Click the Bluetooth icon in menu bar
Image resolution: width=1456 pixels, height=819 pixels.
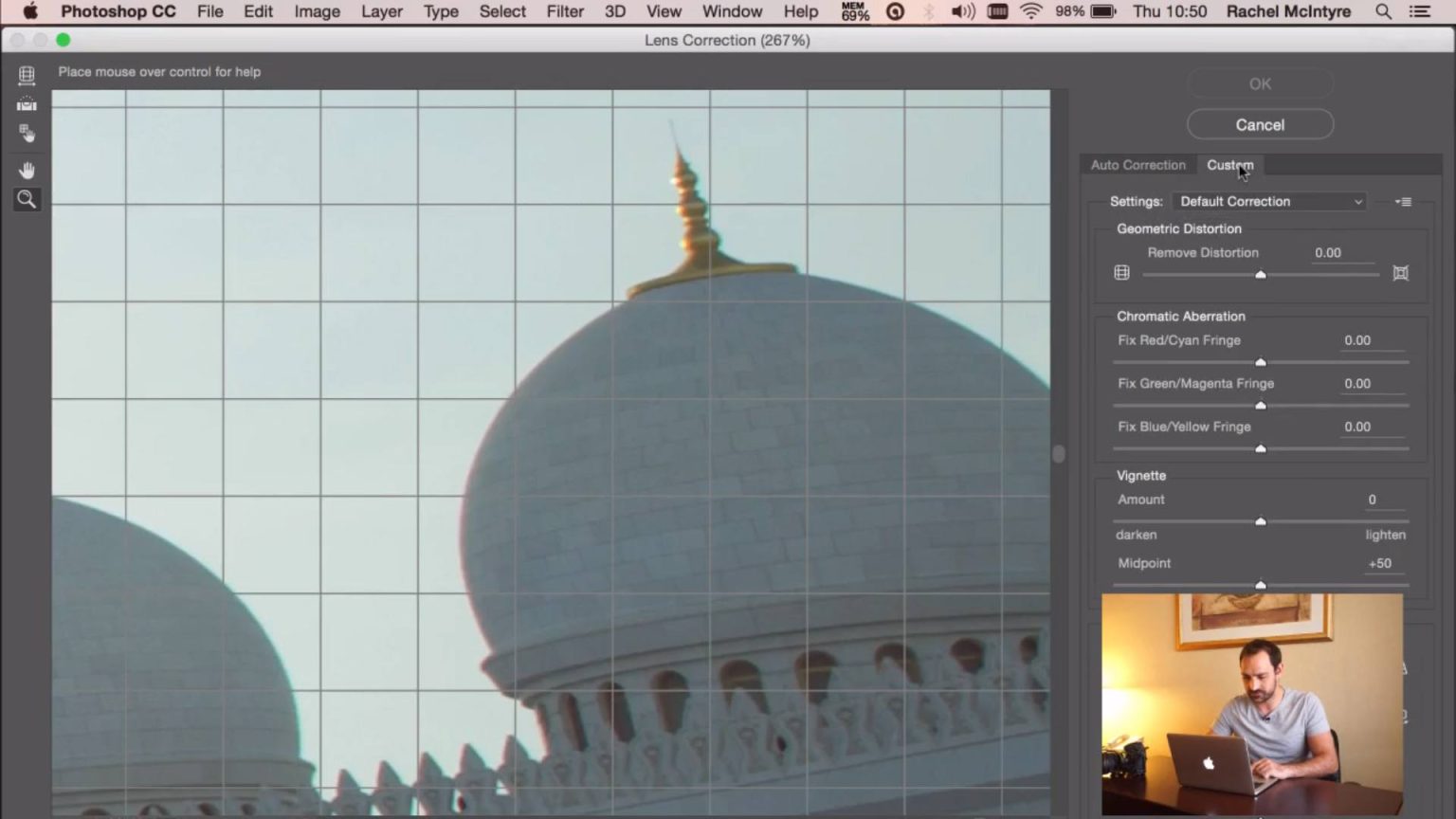[x=928, y=11]
